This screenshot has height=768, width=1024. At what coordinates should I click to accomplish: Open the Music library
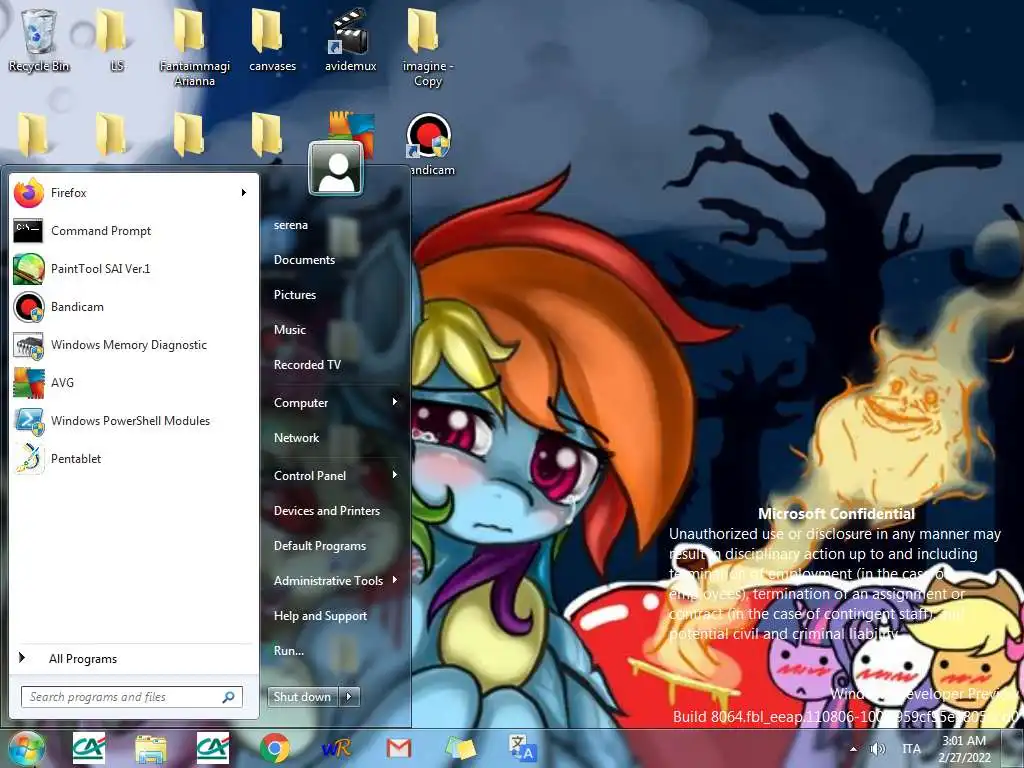click(x=289, y=330)
